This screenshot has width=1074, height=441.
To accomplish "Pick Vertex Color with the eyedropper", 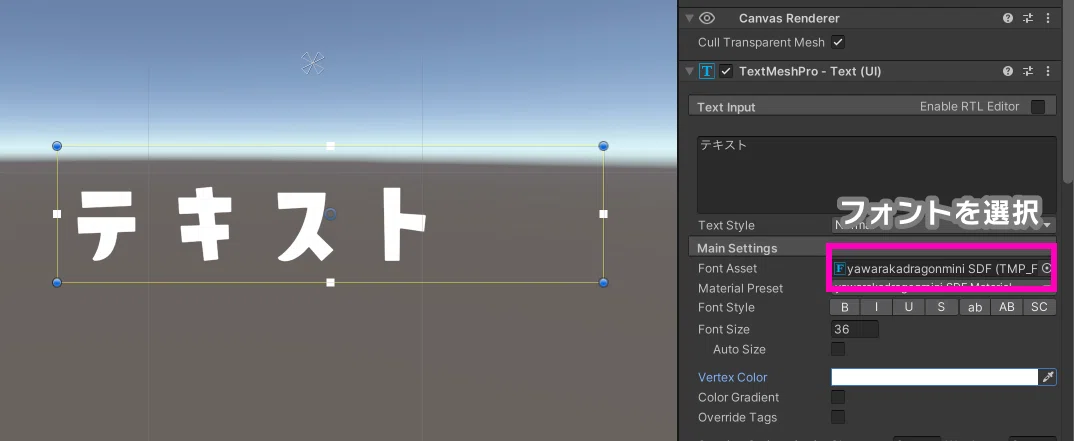I will (x=1048, y=377).
